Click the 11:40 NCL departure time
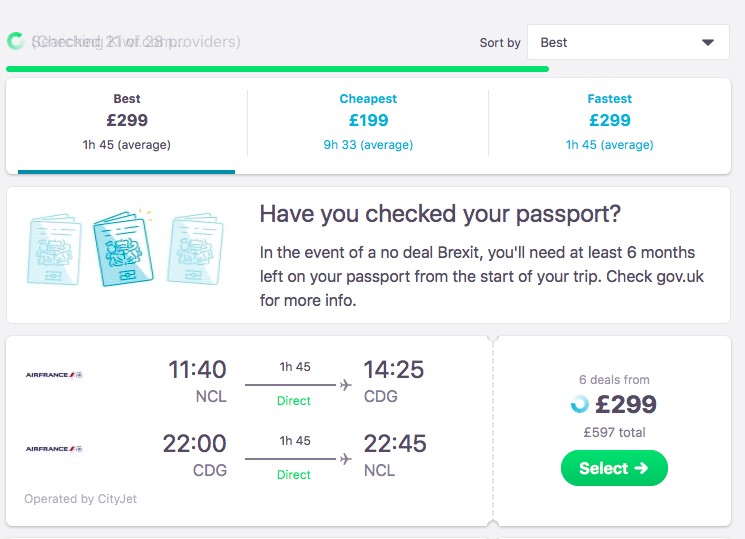 (x=197, y=381)
